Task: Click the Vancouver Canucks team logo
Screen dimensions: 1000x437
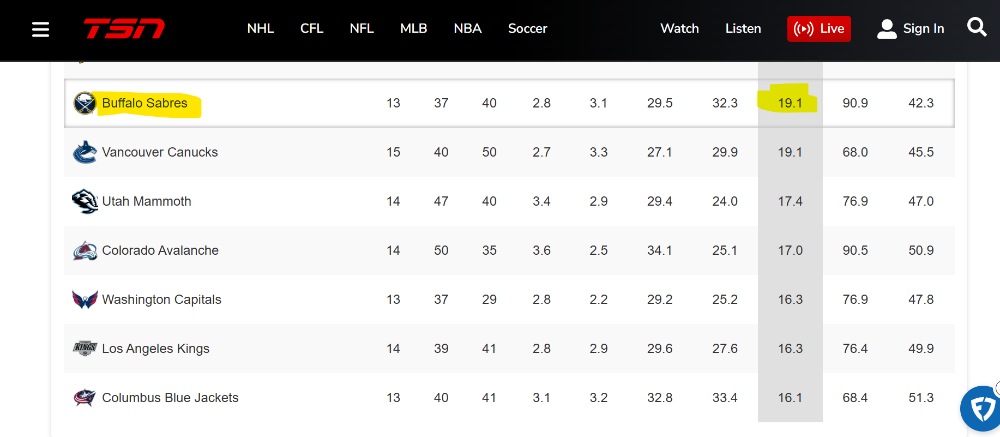Action: tap(85, 152)
